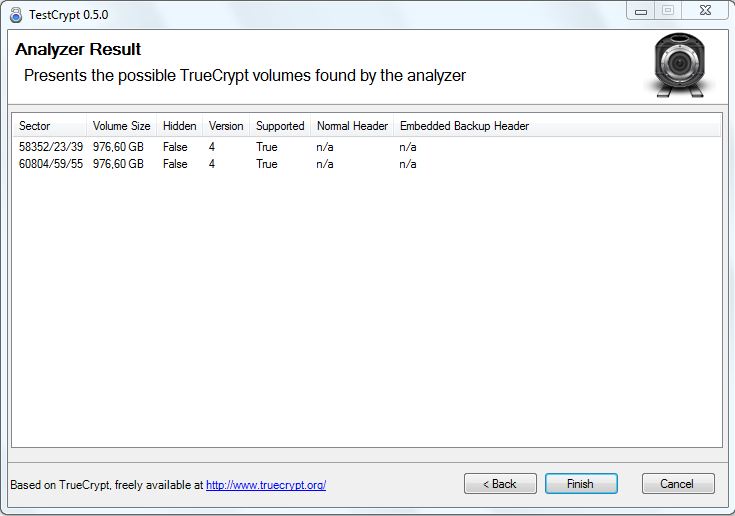Go back with the Back button
Screen dimensions: 735x516
tap(500, 483)
